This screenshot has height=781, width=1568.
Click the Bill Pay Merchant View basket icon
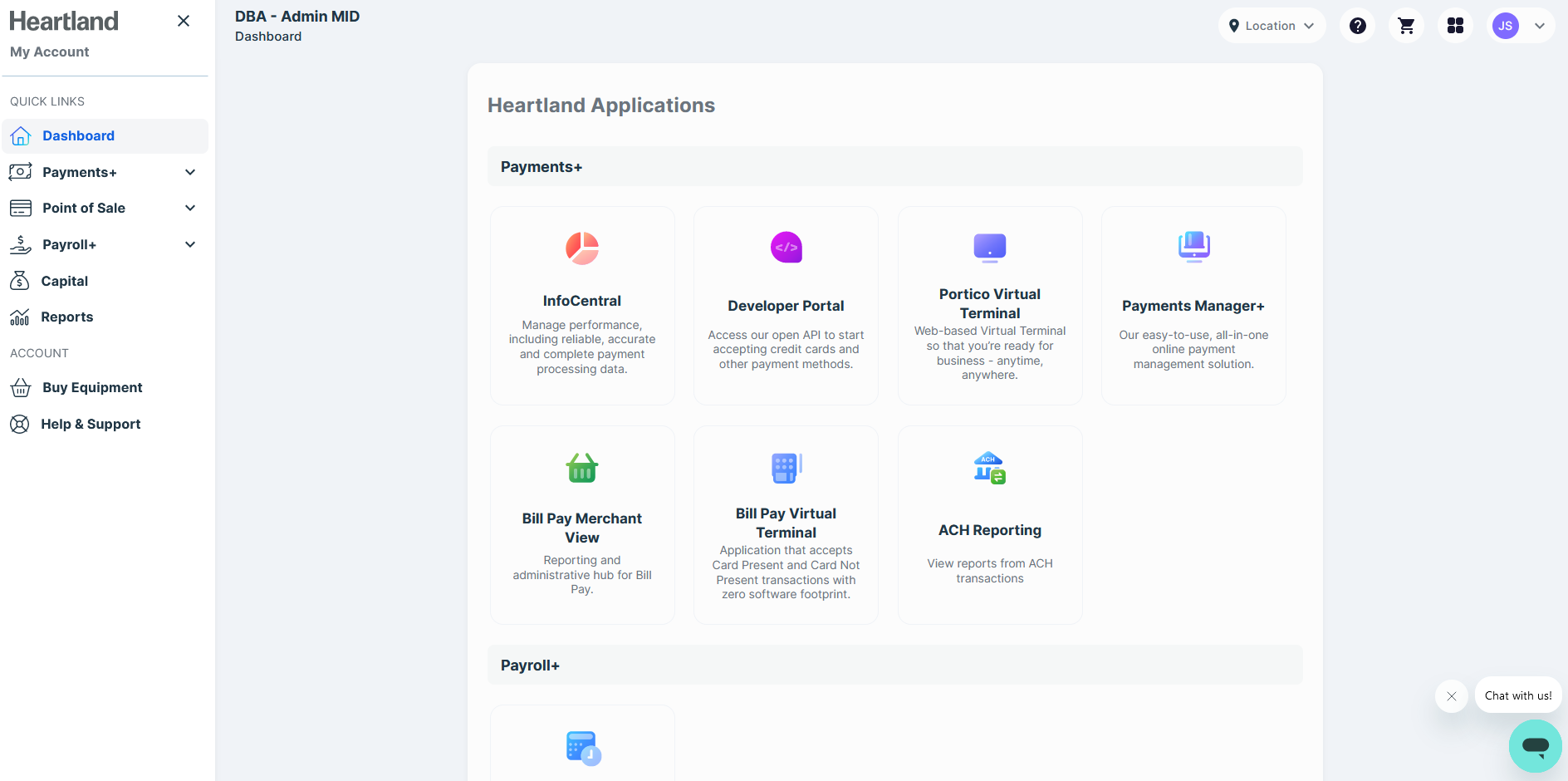coord(582,468)
